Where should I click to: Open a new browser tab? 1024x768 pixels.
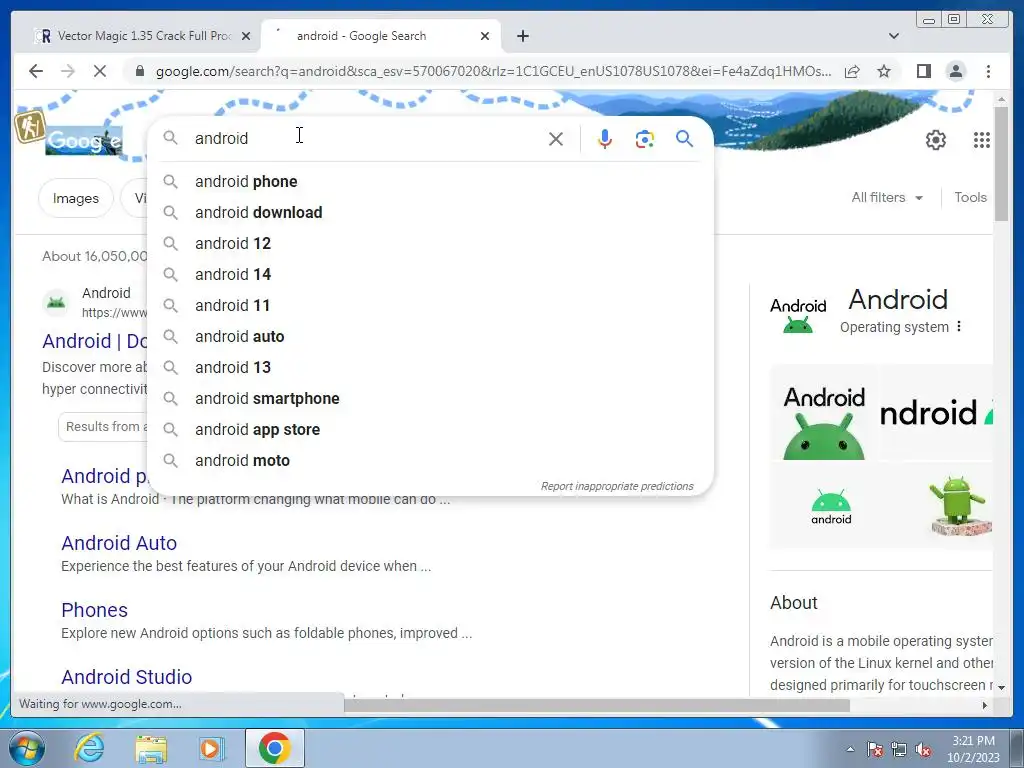(522, 36)
